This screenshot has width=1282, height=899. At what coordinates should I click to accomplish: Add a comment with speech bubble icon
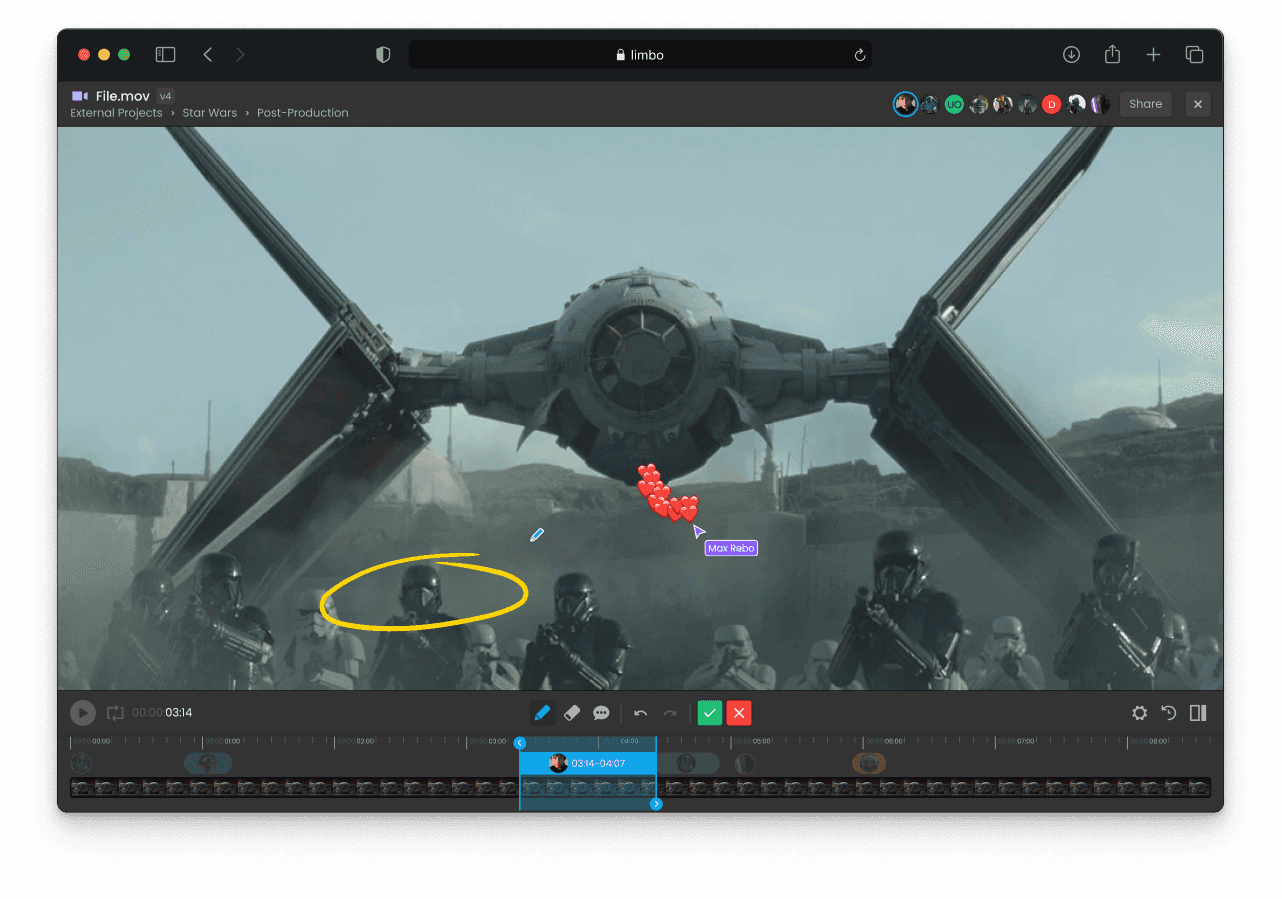pyautogui.click(x=601, y=713)
